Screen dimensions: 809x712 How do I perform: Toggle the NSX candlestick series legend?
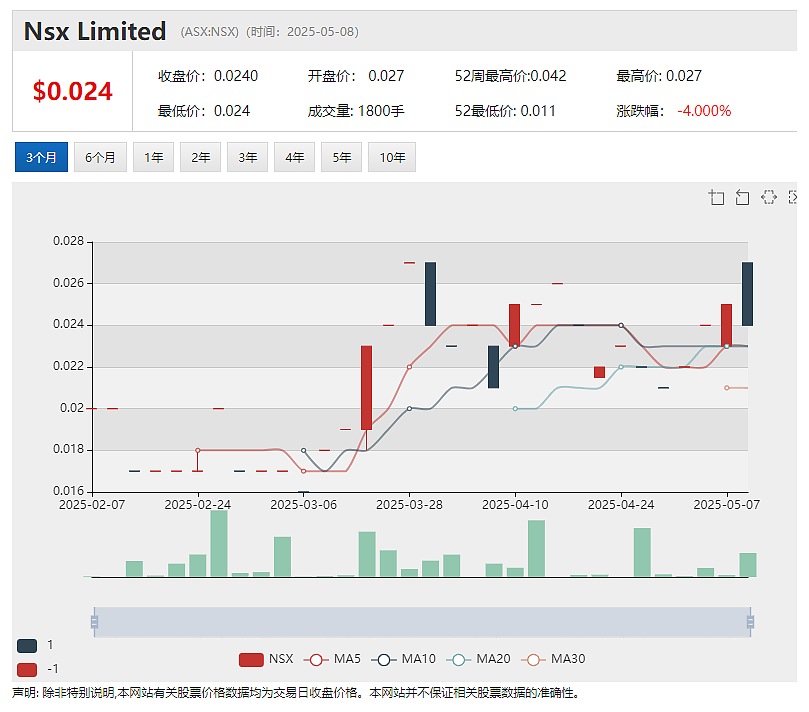coord(266,659)
